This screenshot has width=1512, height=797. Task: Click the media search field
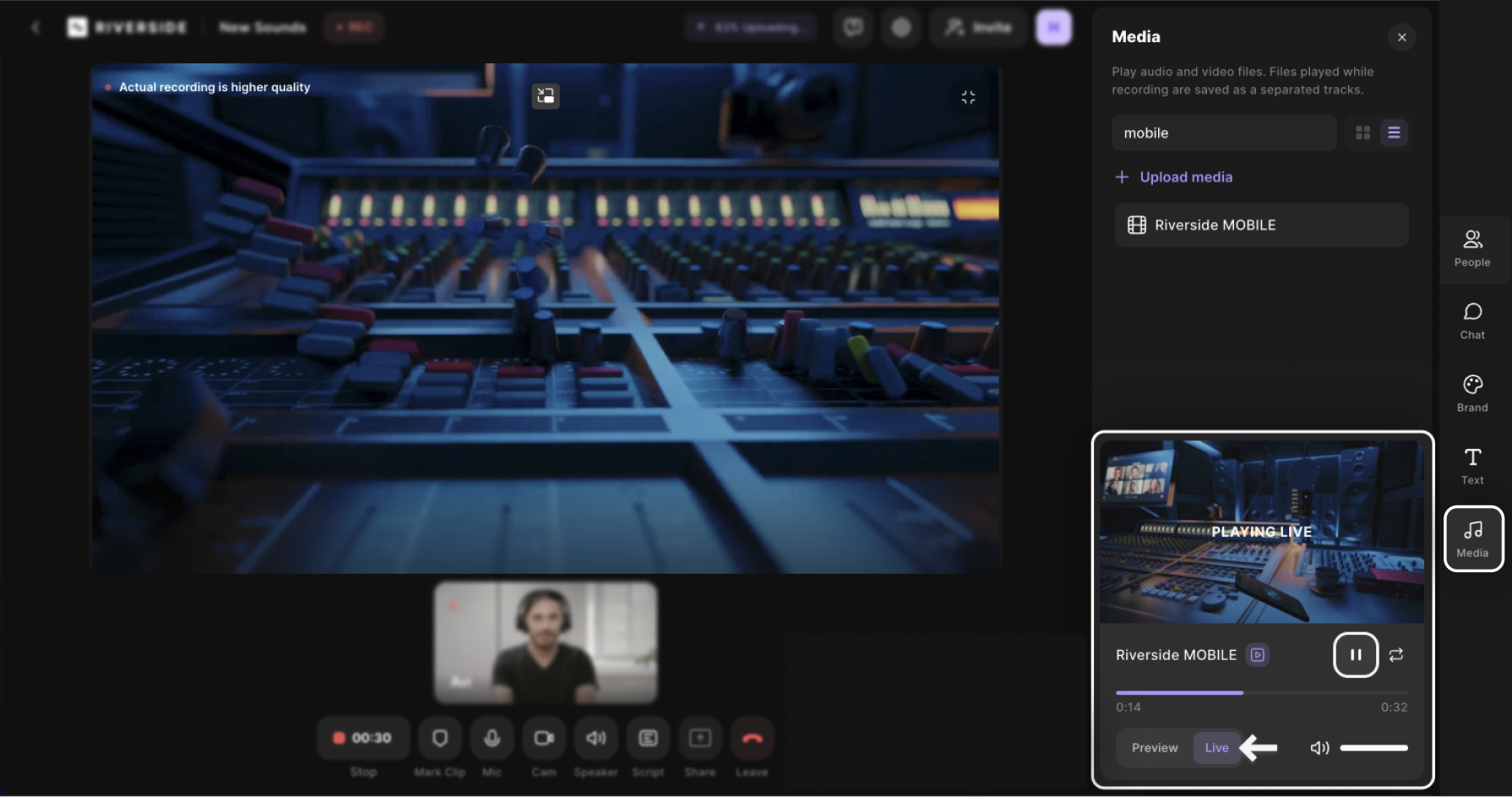(1223, 133)
